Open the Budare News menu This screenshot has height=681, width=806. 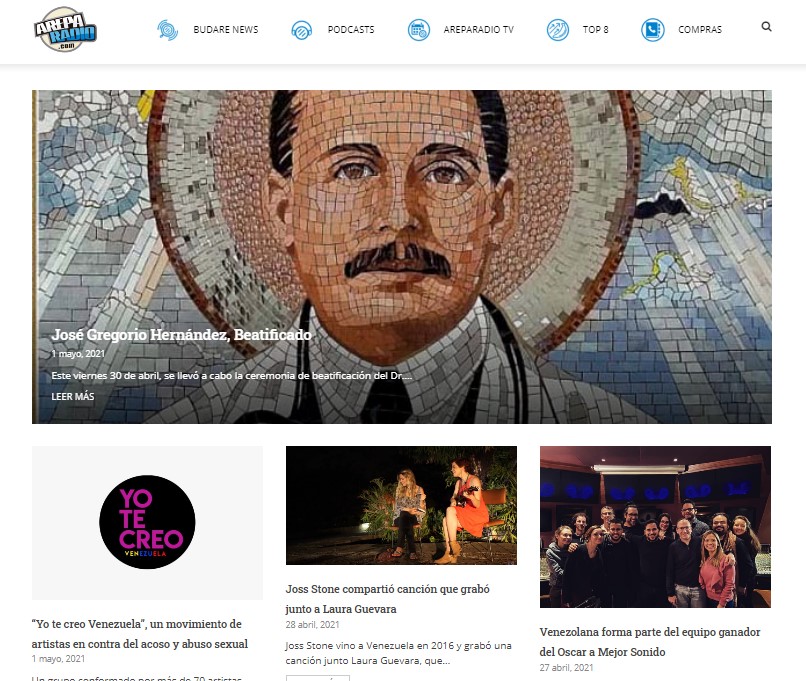226,30
